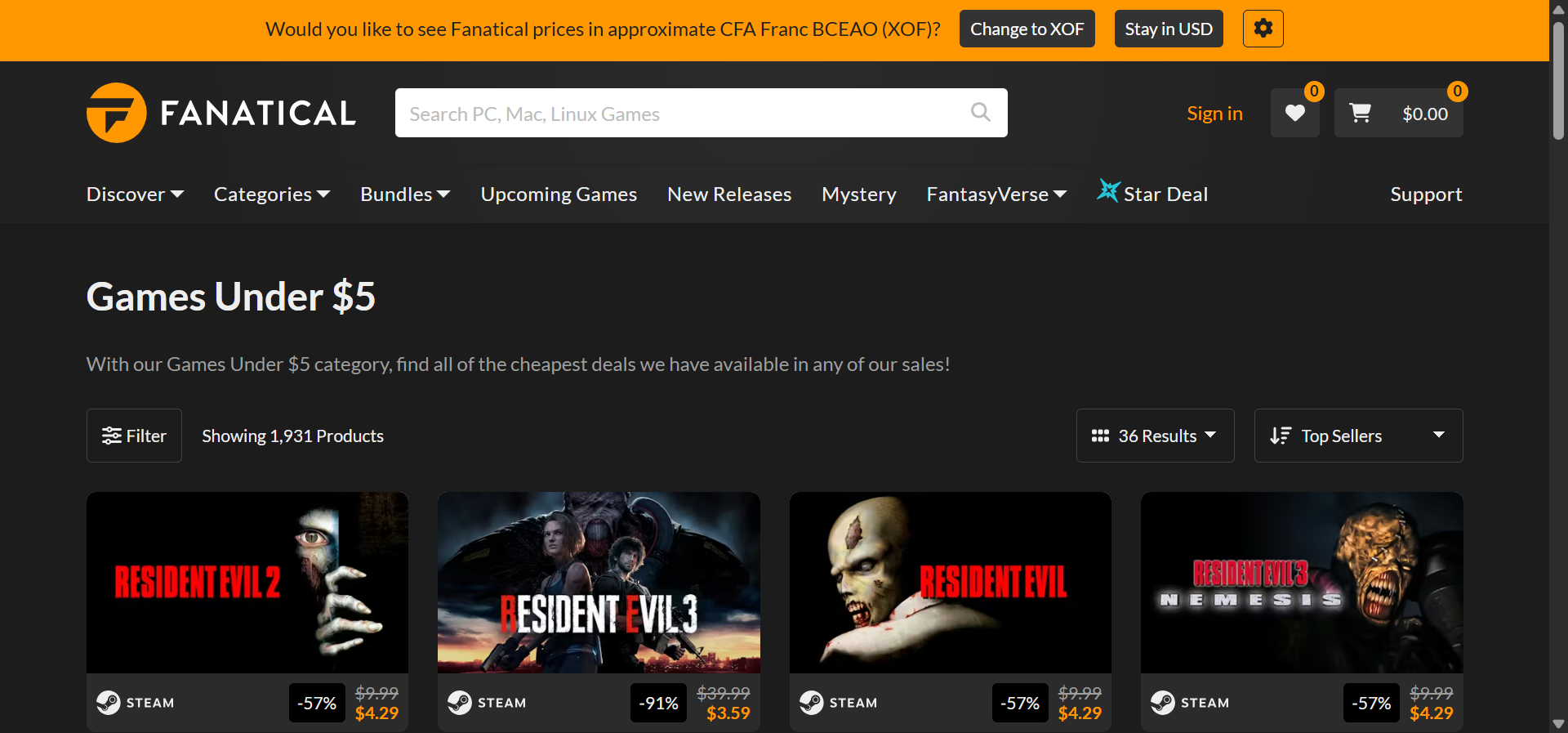
Task: Focus the Search PC, Mac, Linux Games field
Action: (701, 113)
